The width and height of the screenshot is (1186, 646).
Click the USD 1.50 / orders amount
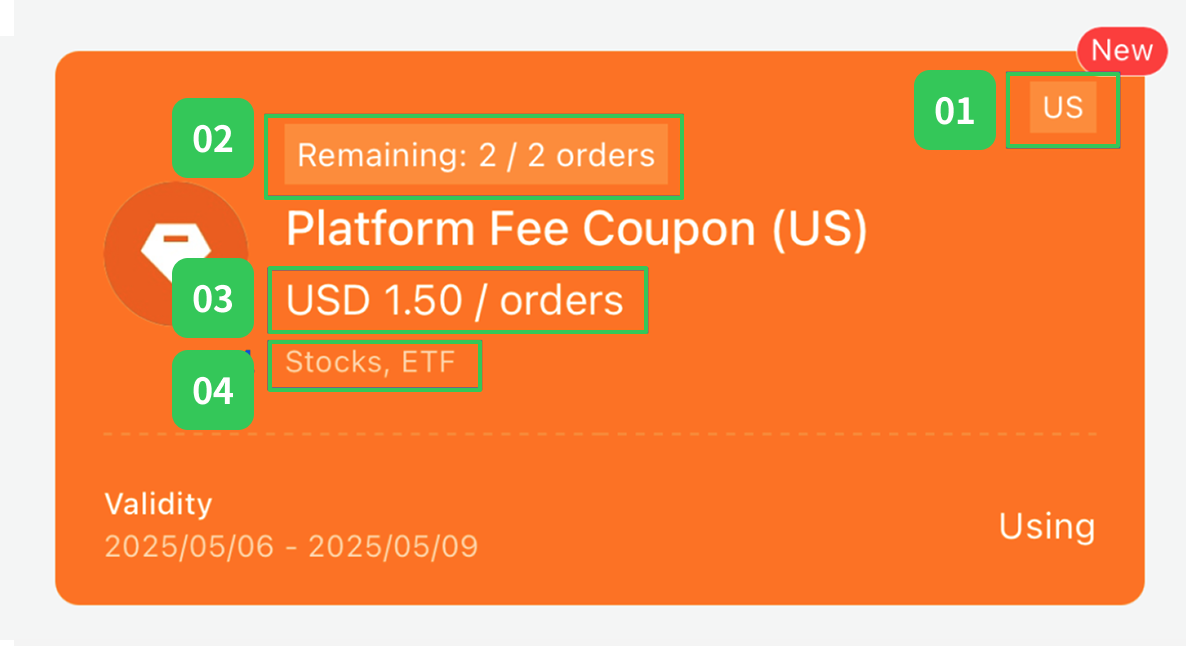click(455, 300)
